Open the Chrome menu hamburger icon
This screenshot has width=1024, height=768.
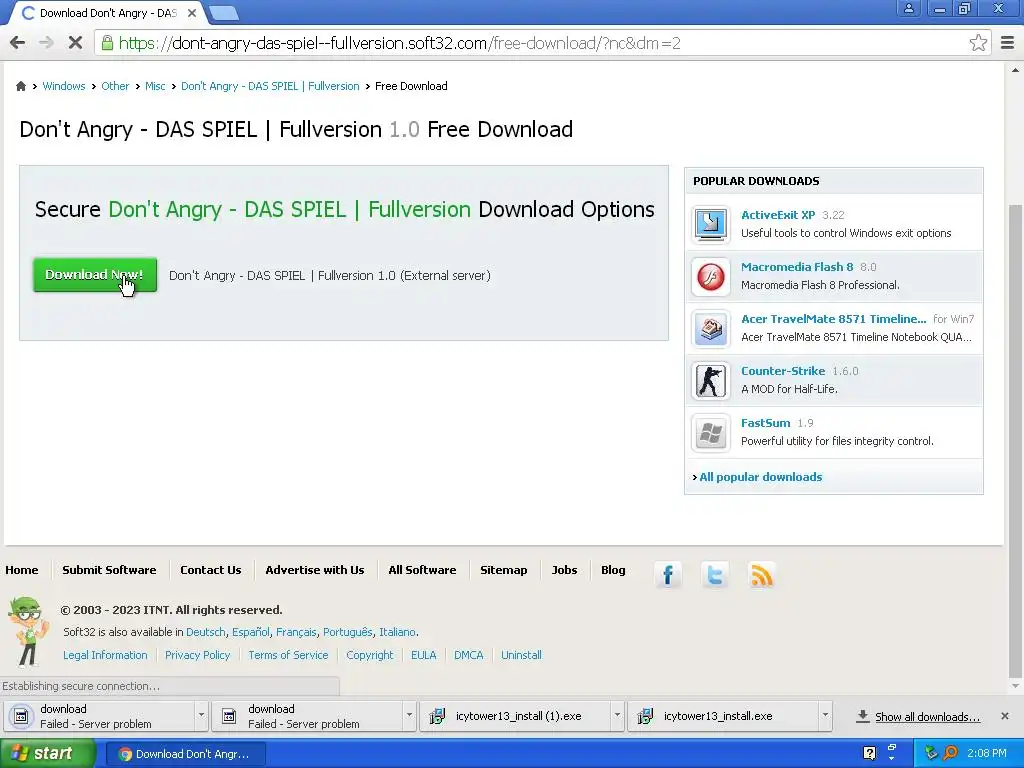coord(1007,43)
